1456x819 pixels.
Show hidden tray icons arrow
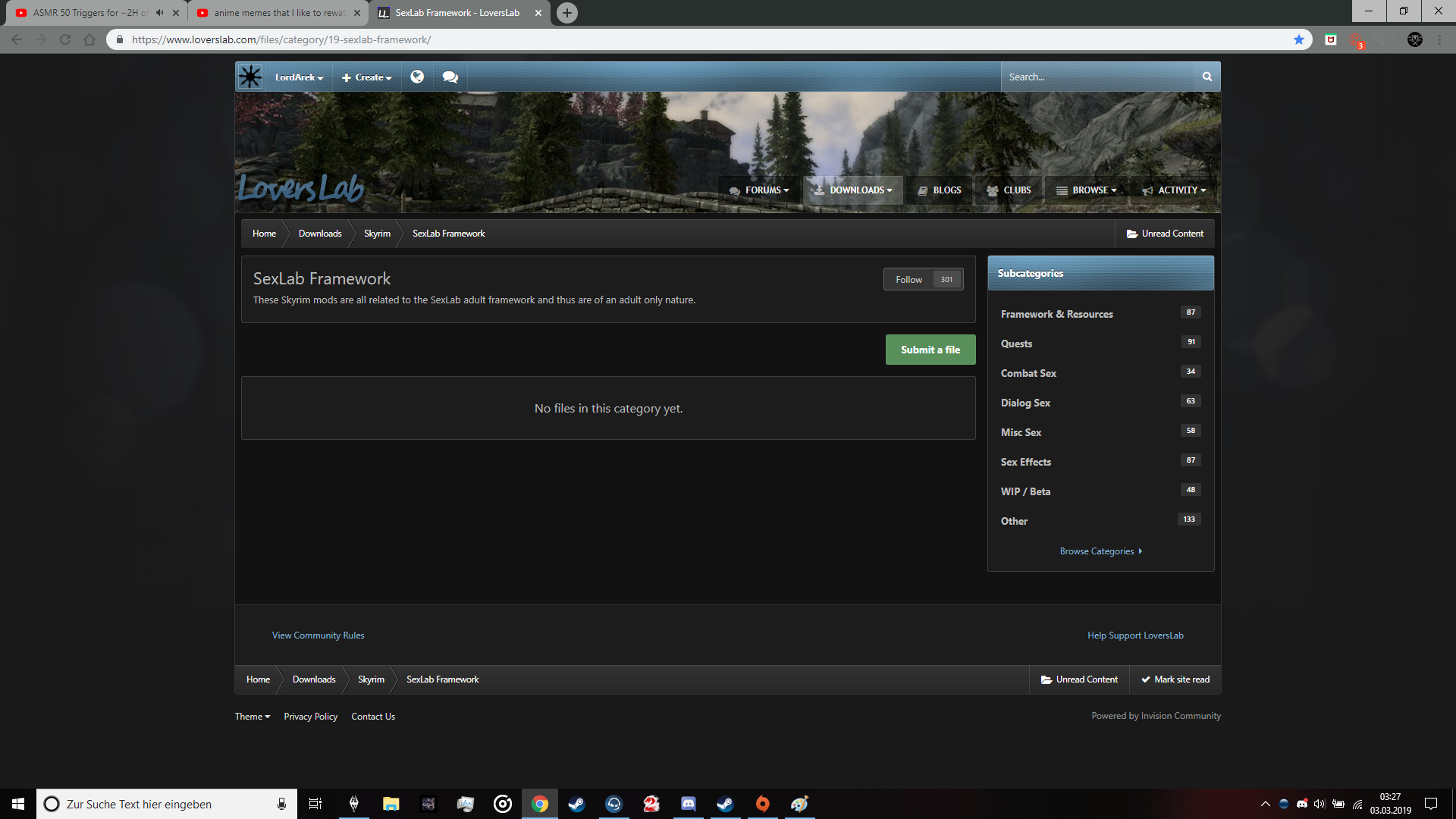tap(1265, 804)
